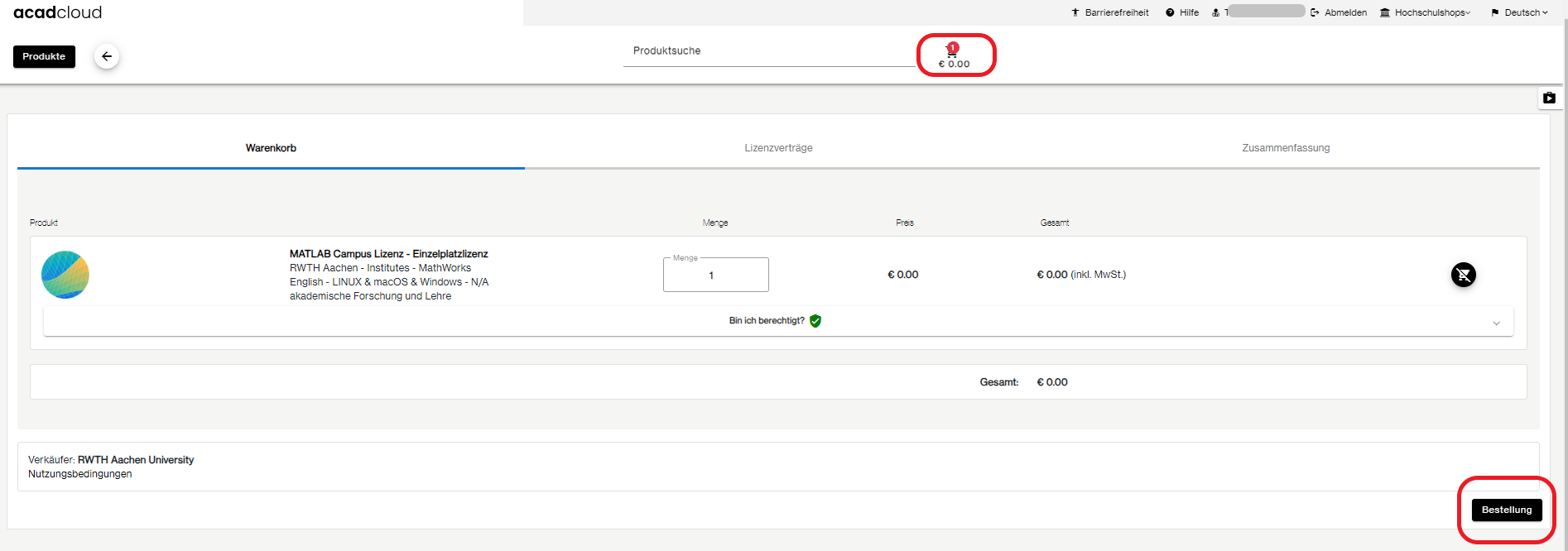The image size is (1568, 551).
Task: Open the Deutsch language dropdown
Action: click(1519, 12)
